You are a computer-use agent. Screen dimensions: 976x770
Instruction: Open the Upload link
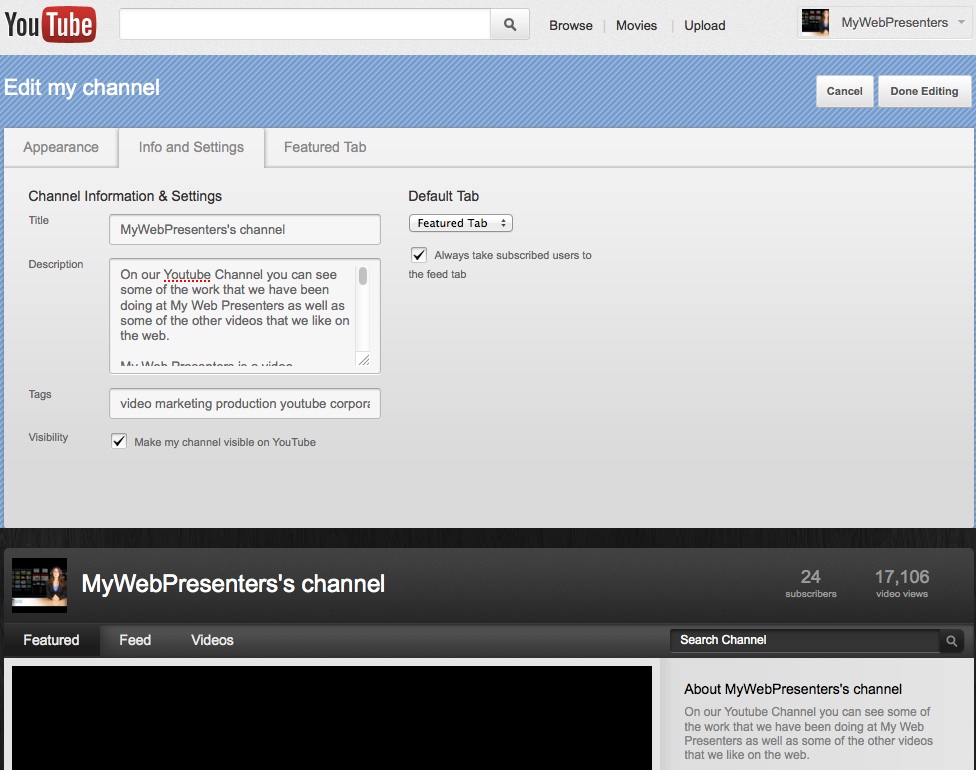(704, 26)
